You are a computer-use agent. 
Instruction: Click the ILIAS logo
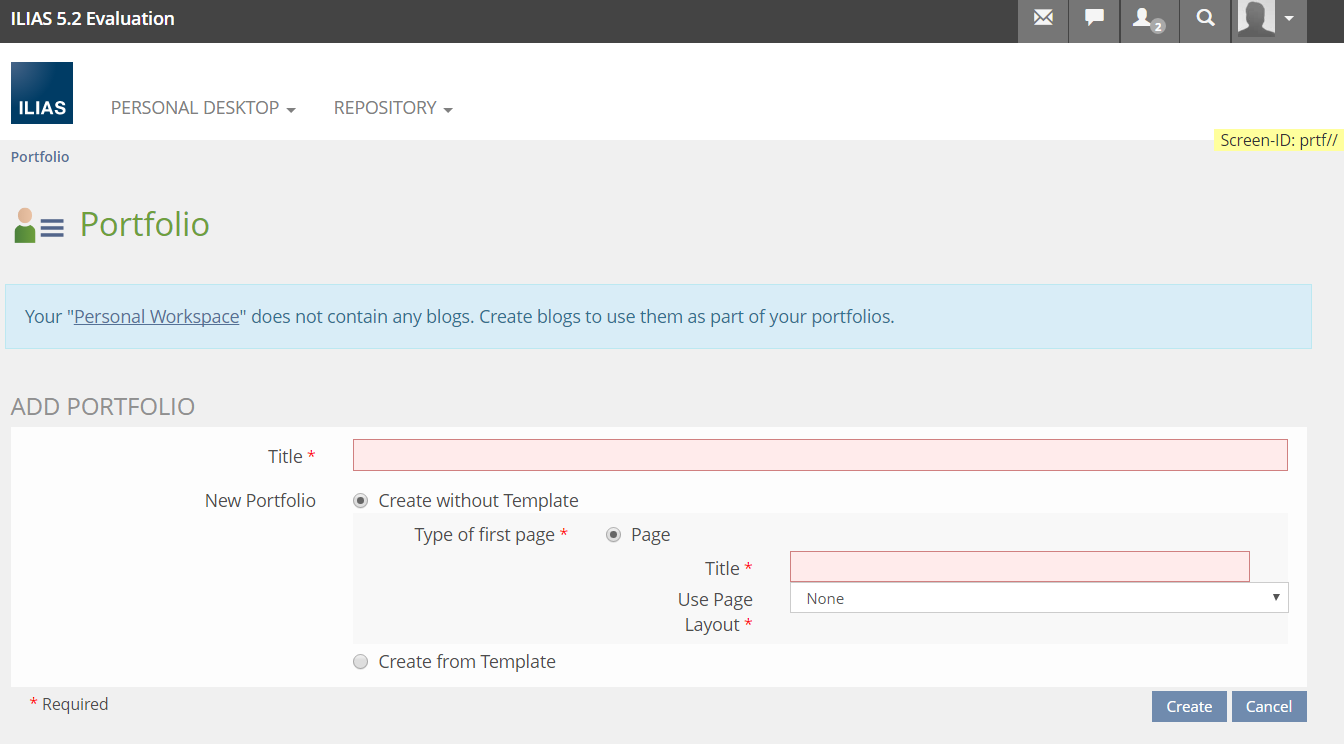(42, 93)
